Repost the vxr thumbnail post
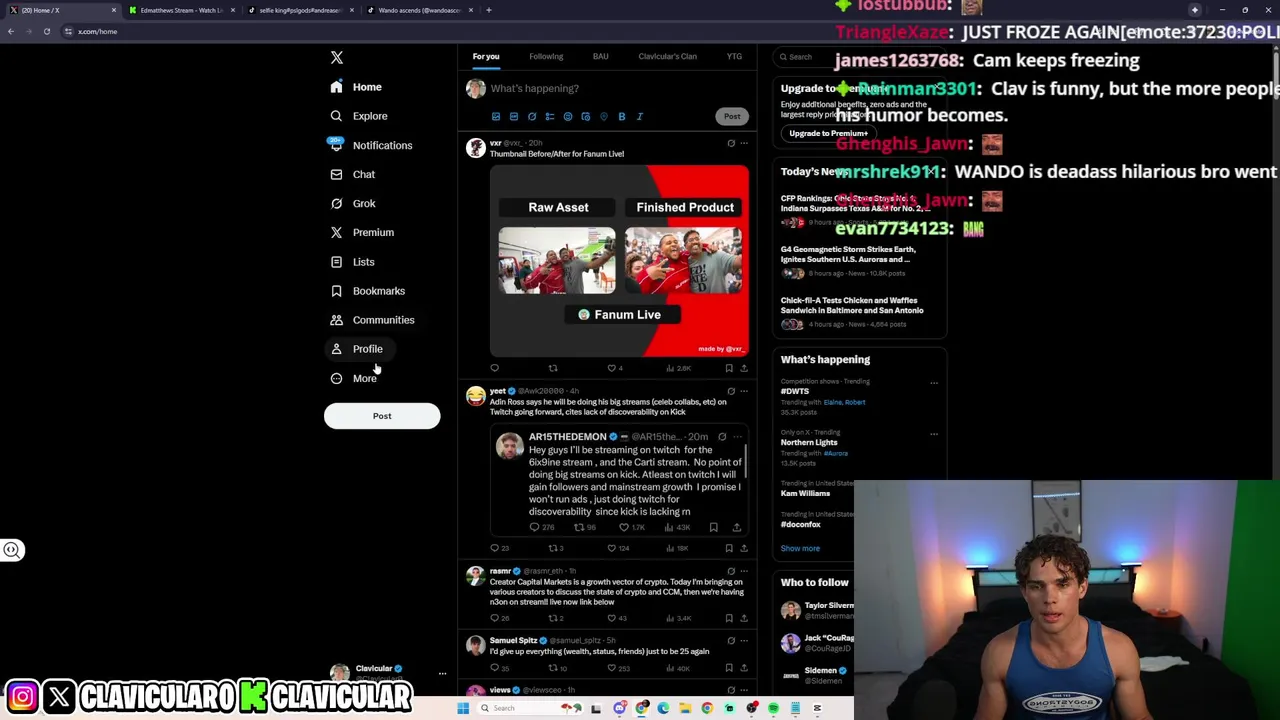The height and width of the screenshot is (720, 1280). tap(553, 368)
